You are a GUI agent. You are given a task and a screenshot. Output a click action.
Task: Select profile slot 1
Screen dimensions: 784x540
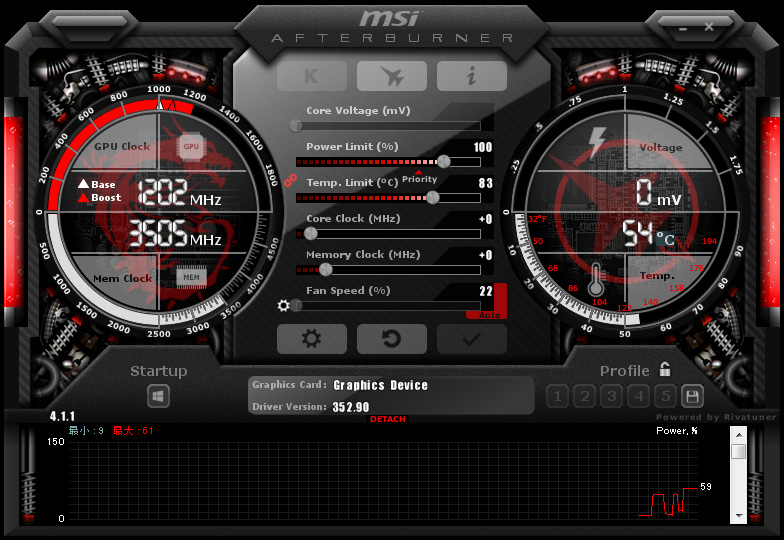click(x=557, y=396)
